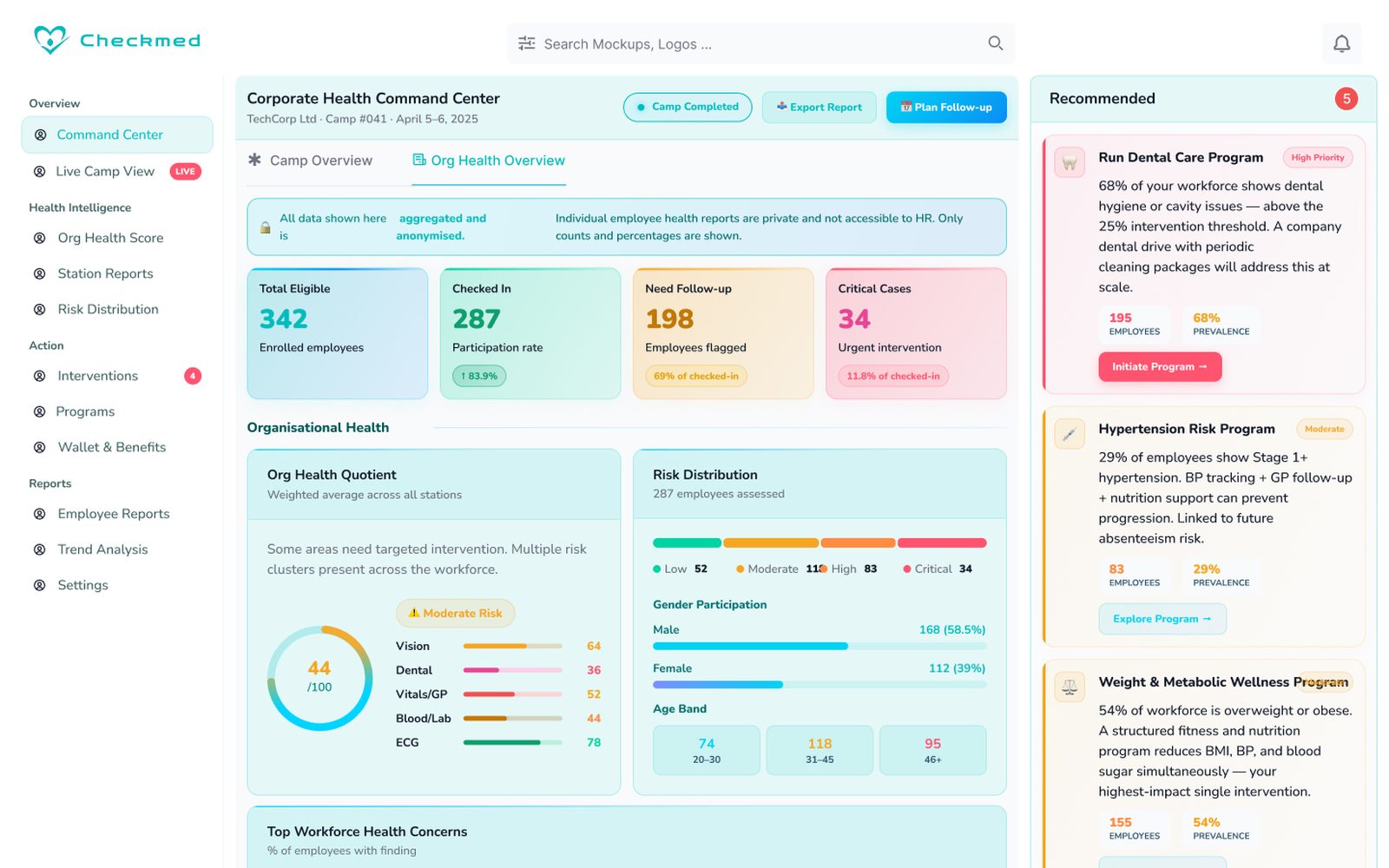The width and height of the screenshot is (1389, 868).
Task: Click the Wallet & Benefits sidebar icon
Action: pos(39,447)
